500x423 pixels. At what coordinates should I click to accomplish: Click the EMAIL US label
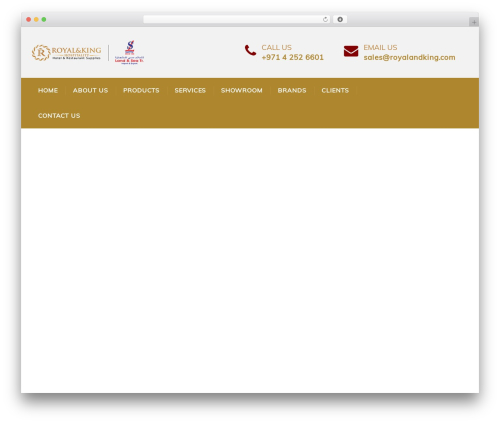coord(380,47)
